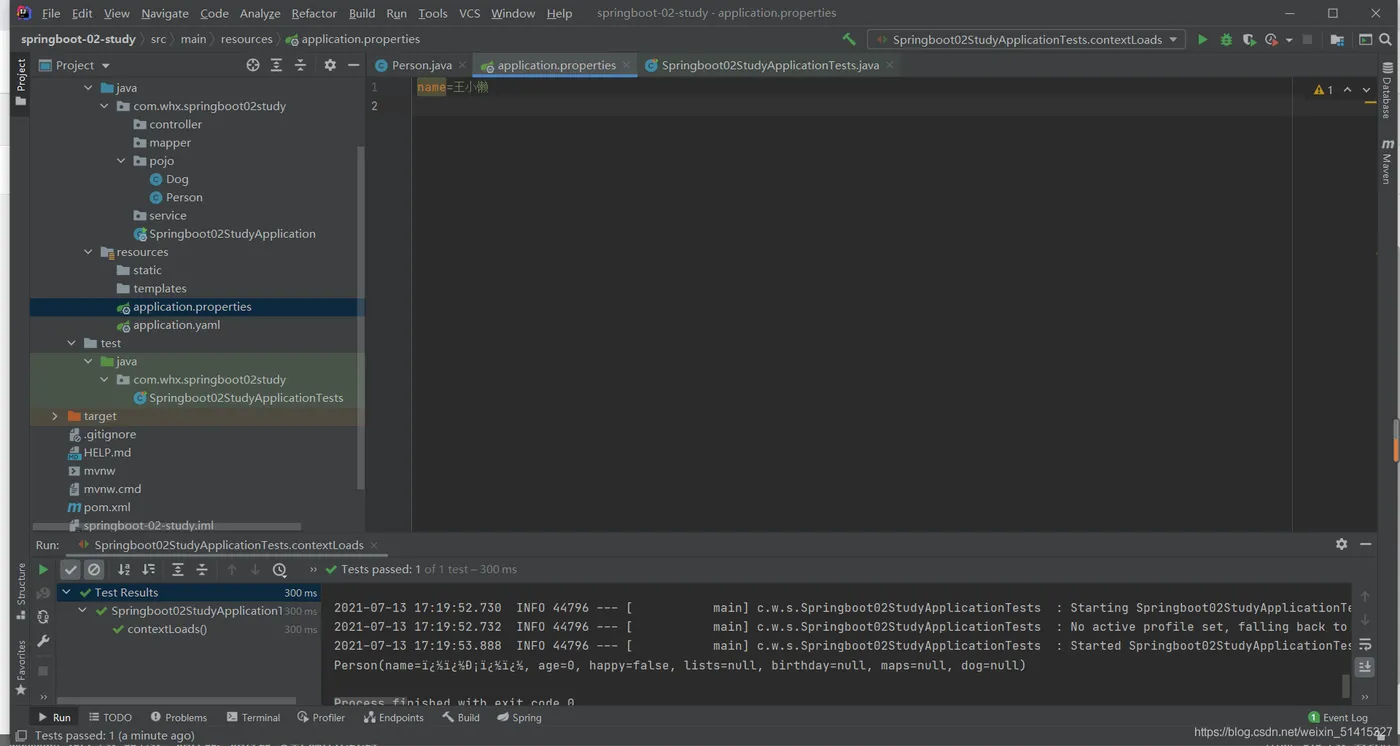
Task: Sort test results alphabetically
Action: [124, 569]
